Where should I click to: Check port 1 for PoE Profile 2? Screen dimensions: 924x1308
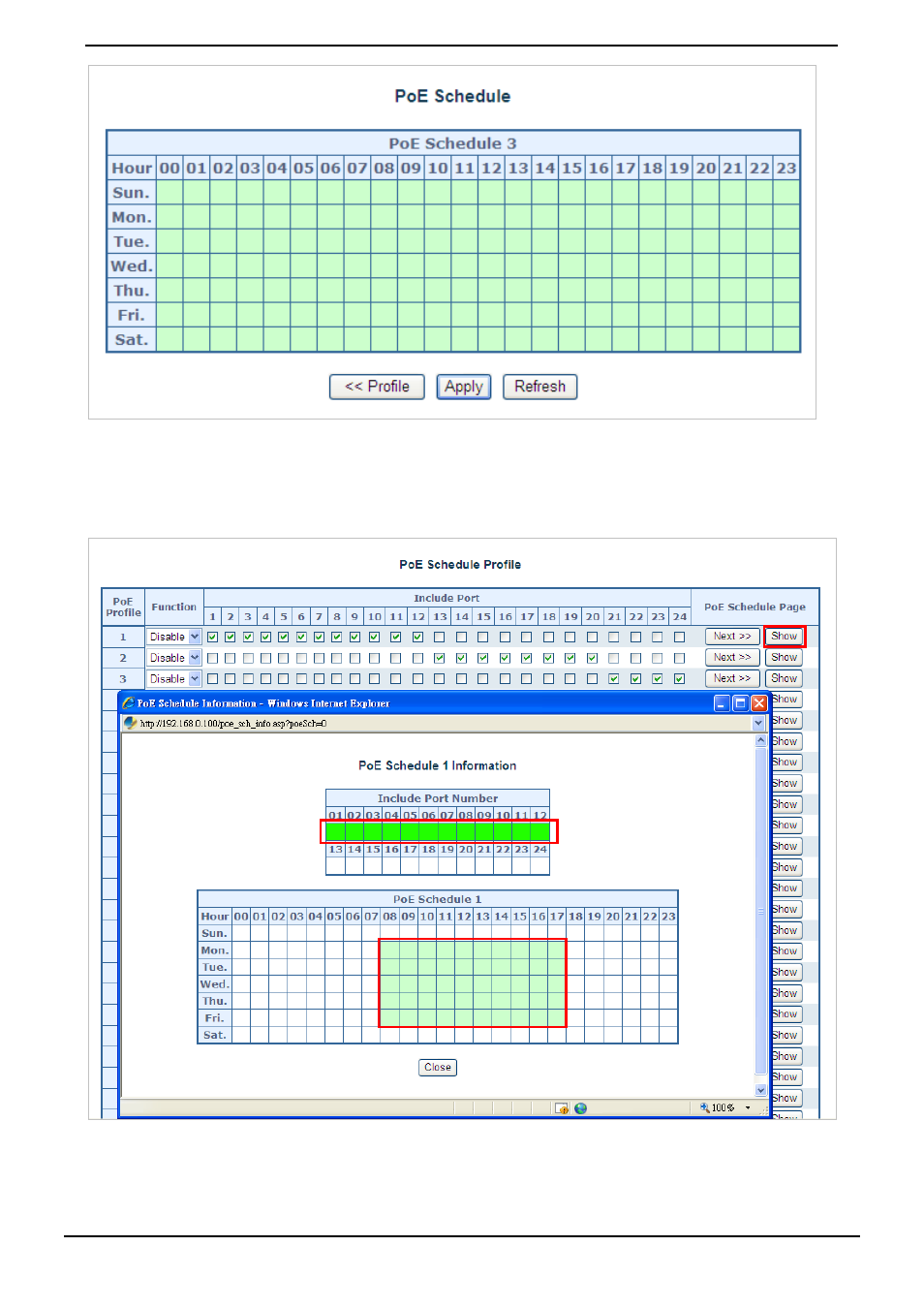point(213,658)
